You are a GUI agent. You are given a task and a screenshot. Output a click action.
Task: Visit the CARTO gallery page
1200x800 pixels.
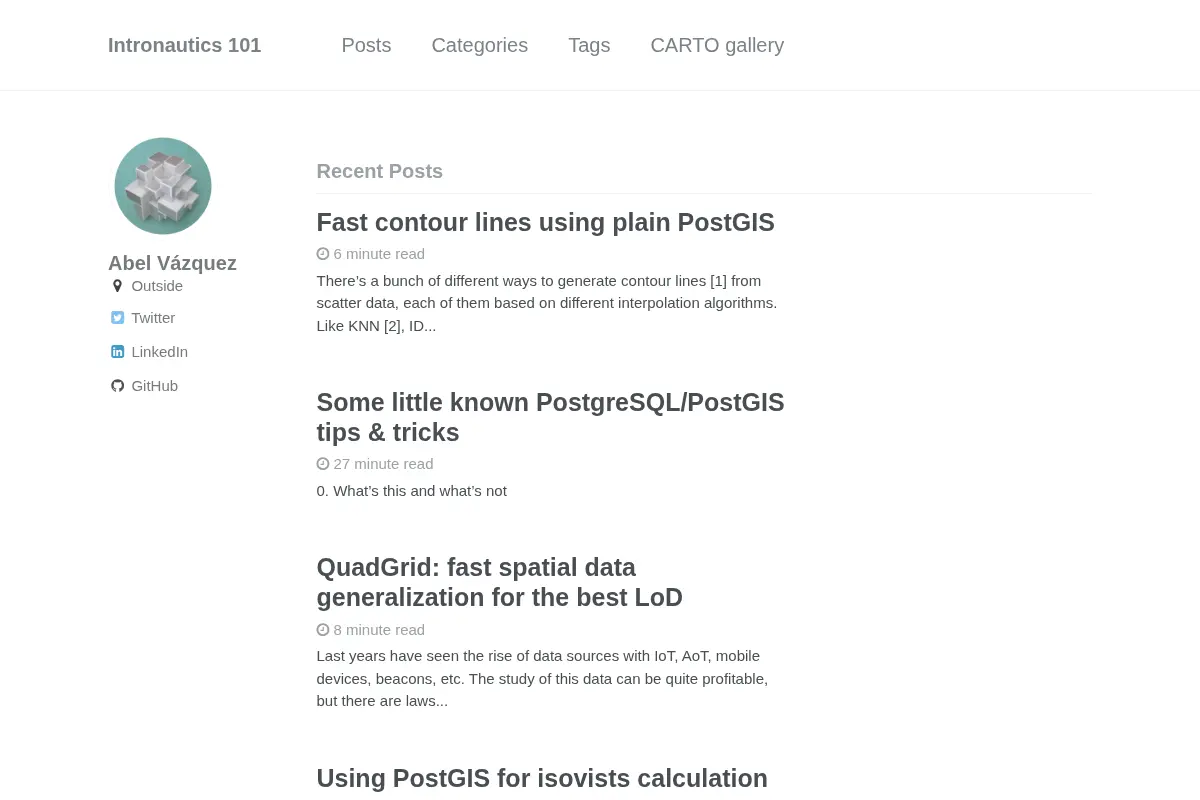pyautogui.click(x=717, y=45)
